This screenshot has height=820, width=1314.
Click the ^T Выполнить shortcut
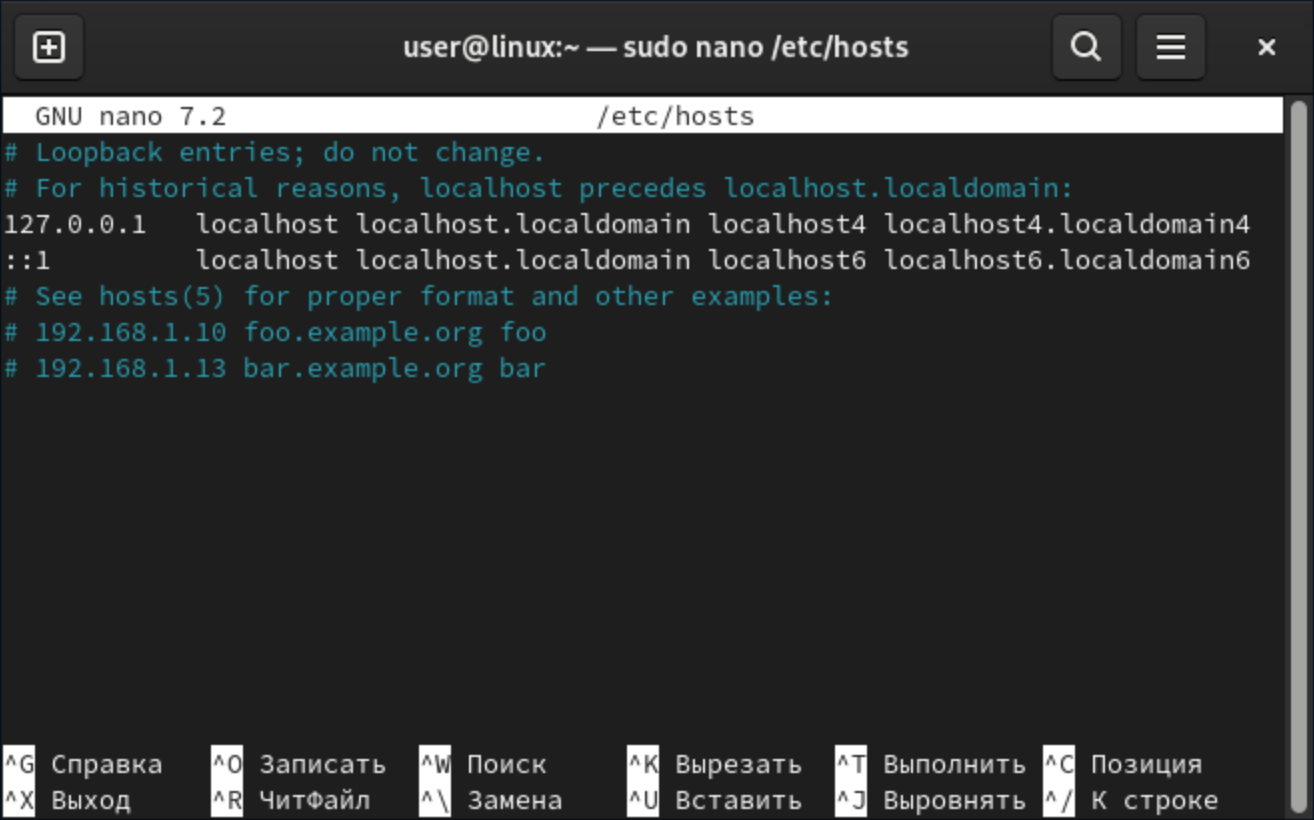click(x=931, y=765)
